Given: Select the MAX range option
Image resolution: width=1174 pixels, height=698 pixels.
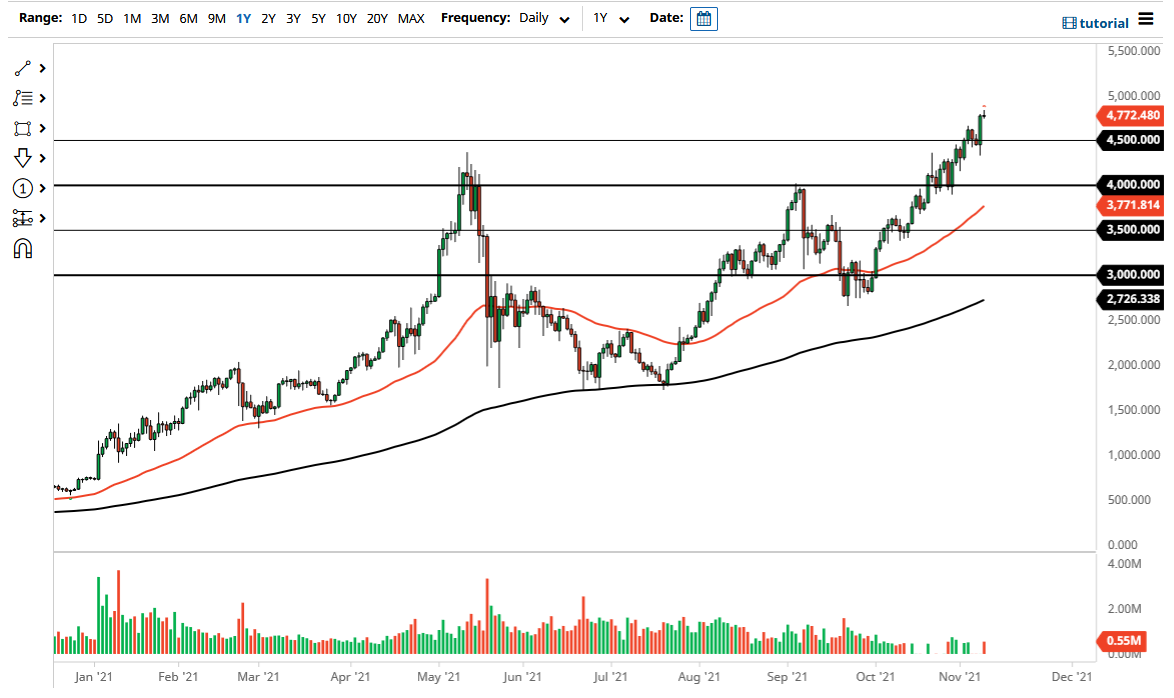Looking at the screenshot, I should click(410, 18).
